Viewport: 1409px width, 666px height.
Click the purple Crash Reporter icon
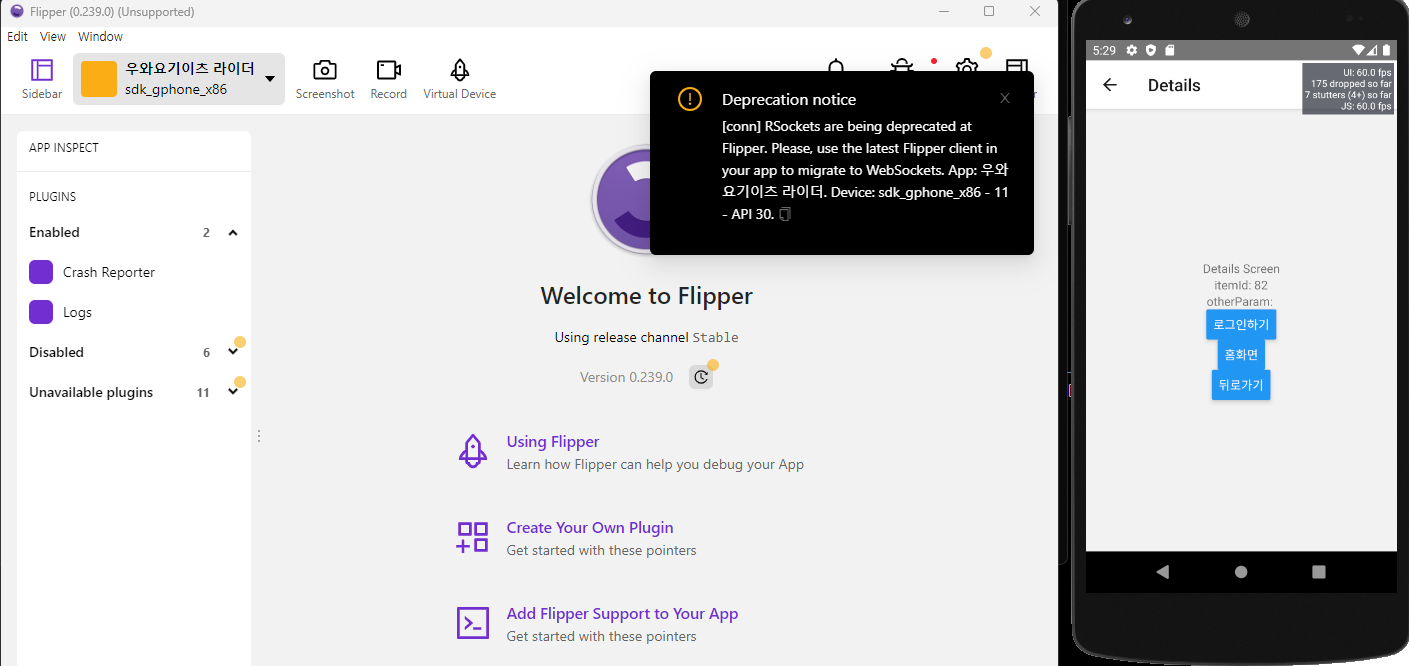(41, 272)
